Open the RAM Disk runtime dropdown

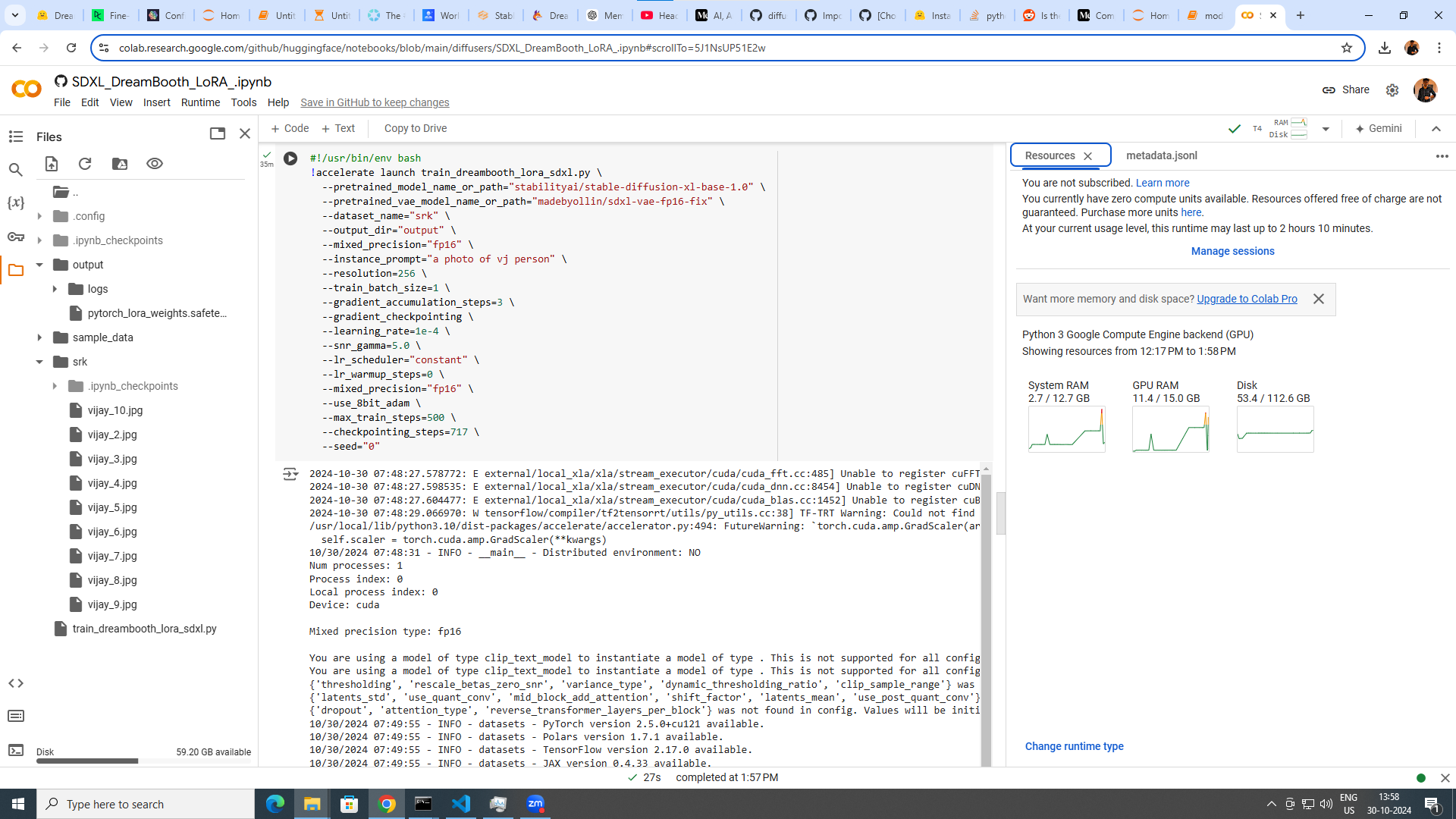coord(1326,129)
